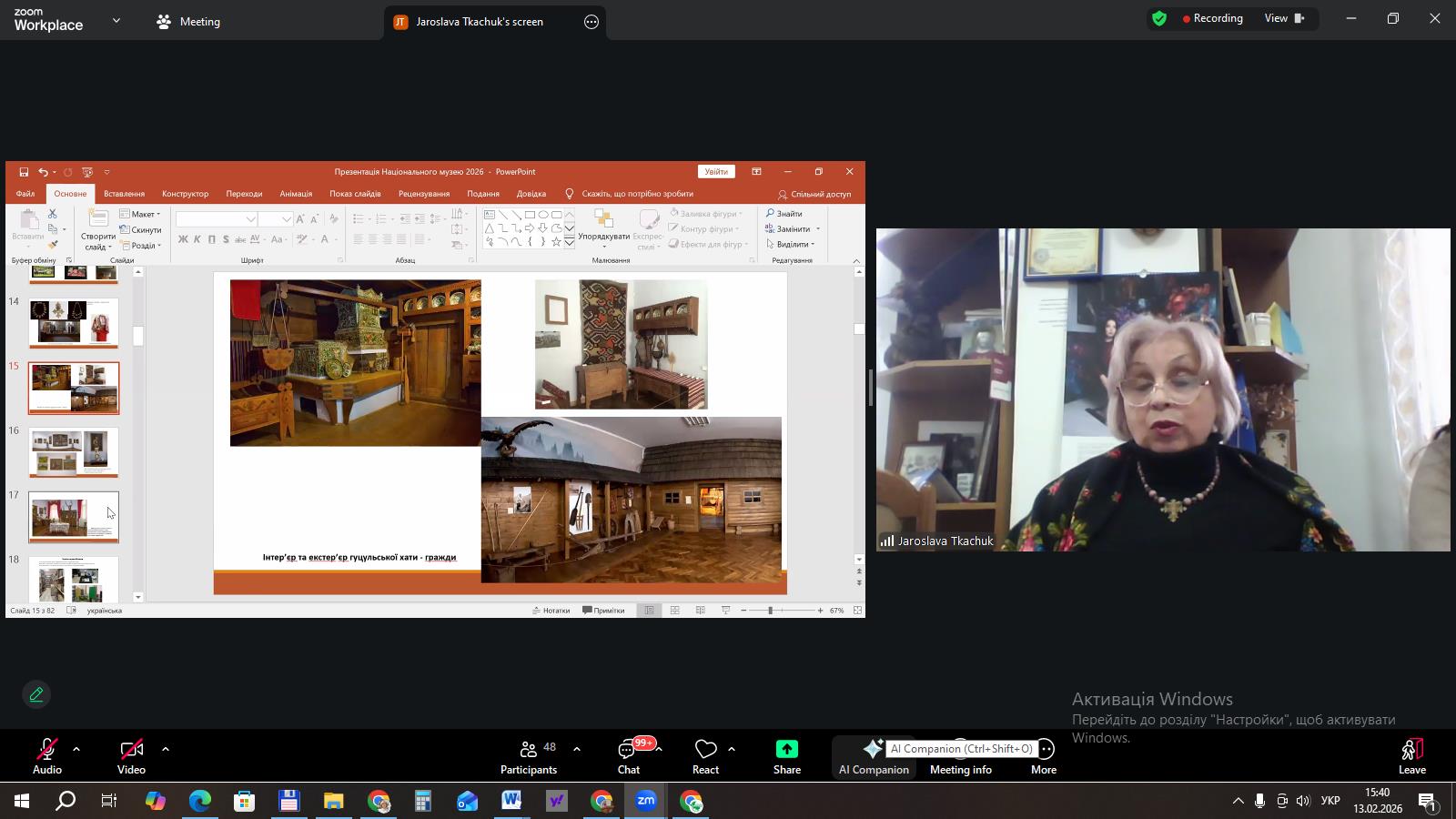The width and height of the screenshot is (1456, 819).
Task: Unmute the microphone with the Audio button
Action: click(47, 756)
